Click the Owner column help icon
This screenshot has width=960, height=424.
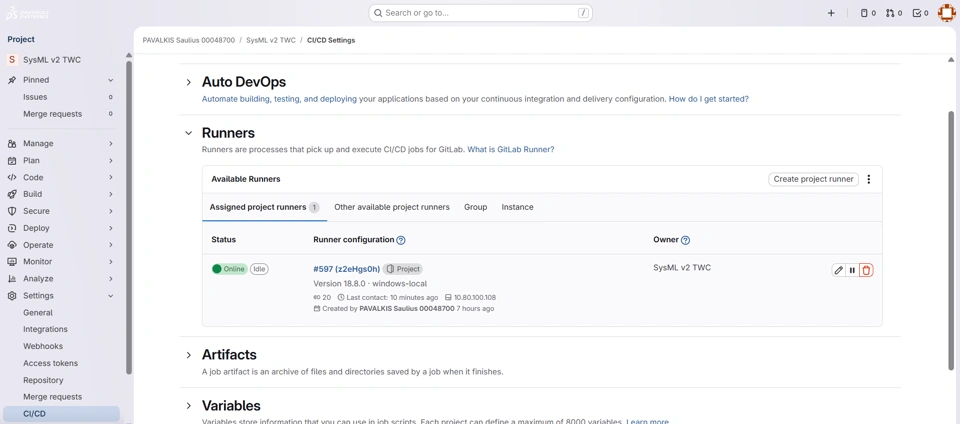pos(685,240)
